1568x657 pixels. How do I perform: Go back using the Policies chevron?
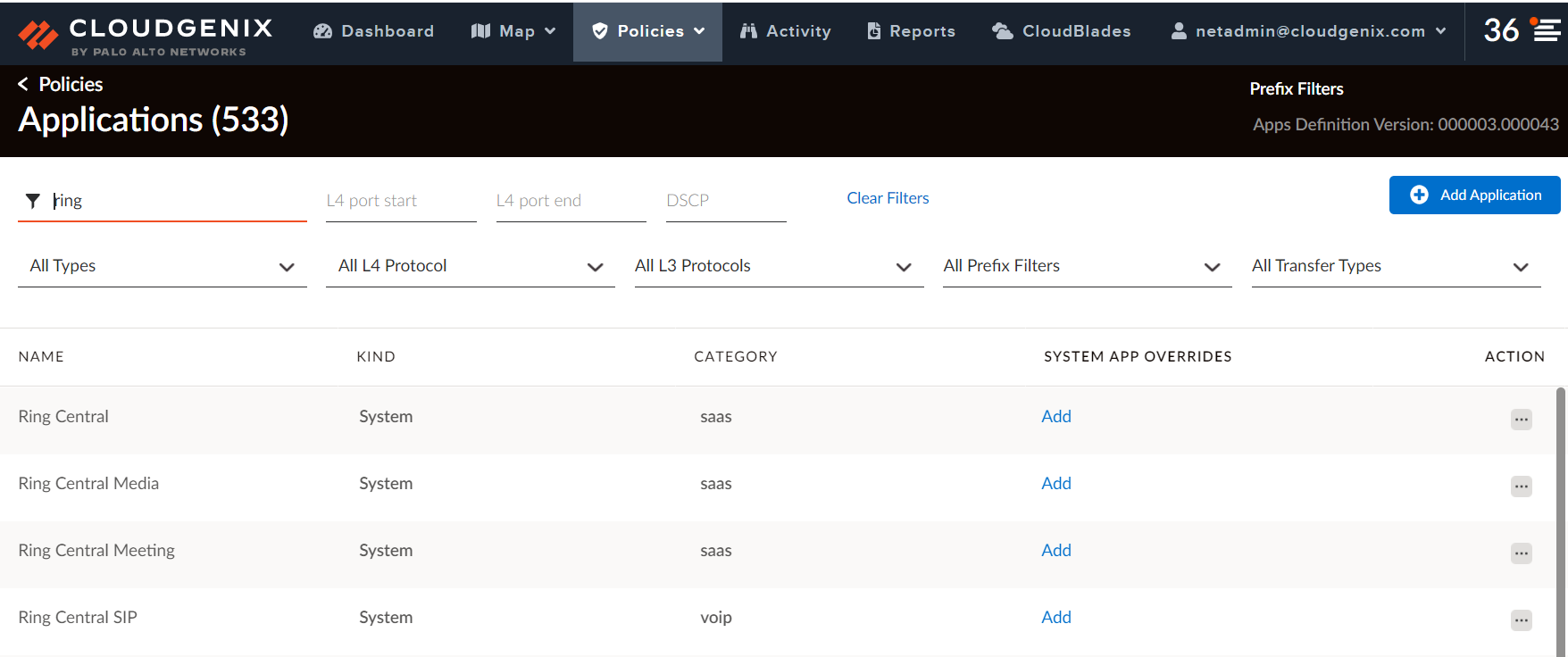[x=23, y=84]
